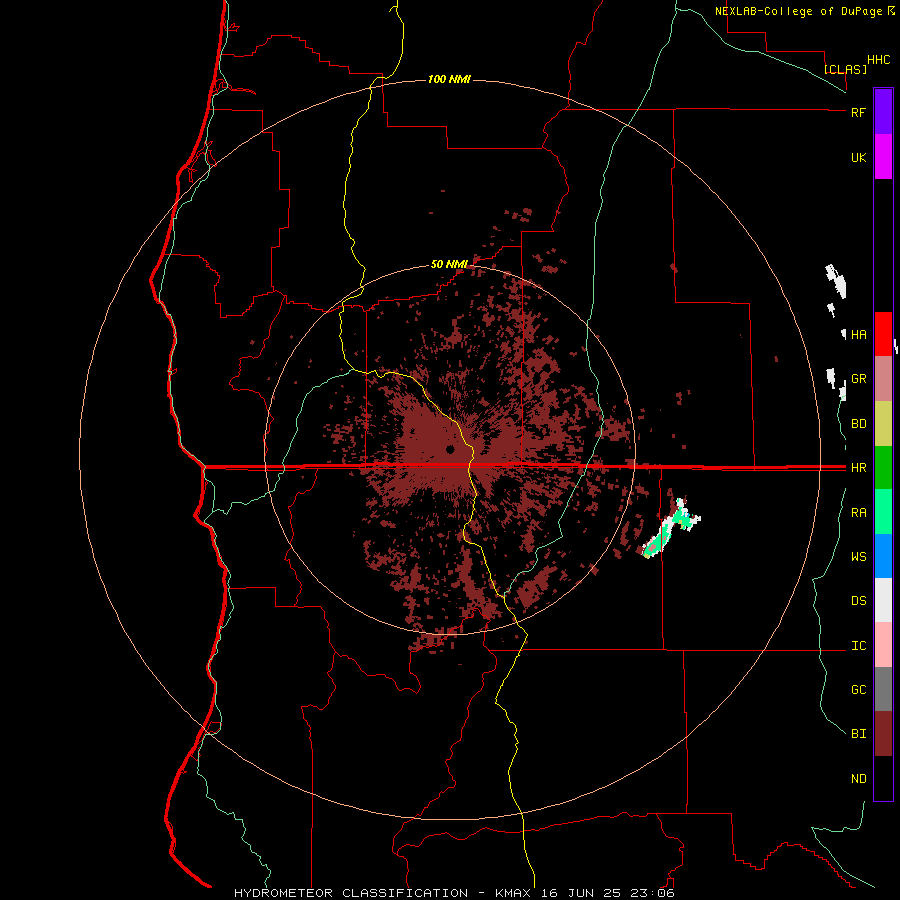
Task: Click the RA mint green legend swatch
Action: pyautogui.click(x=883, y=512)
